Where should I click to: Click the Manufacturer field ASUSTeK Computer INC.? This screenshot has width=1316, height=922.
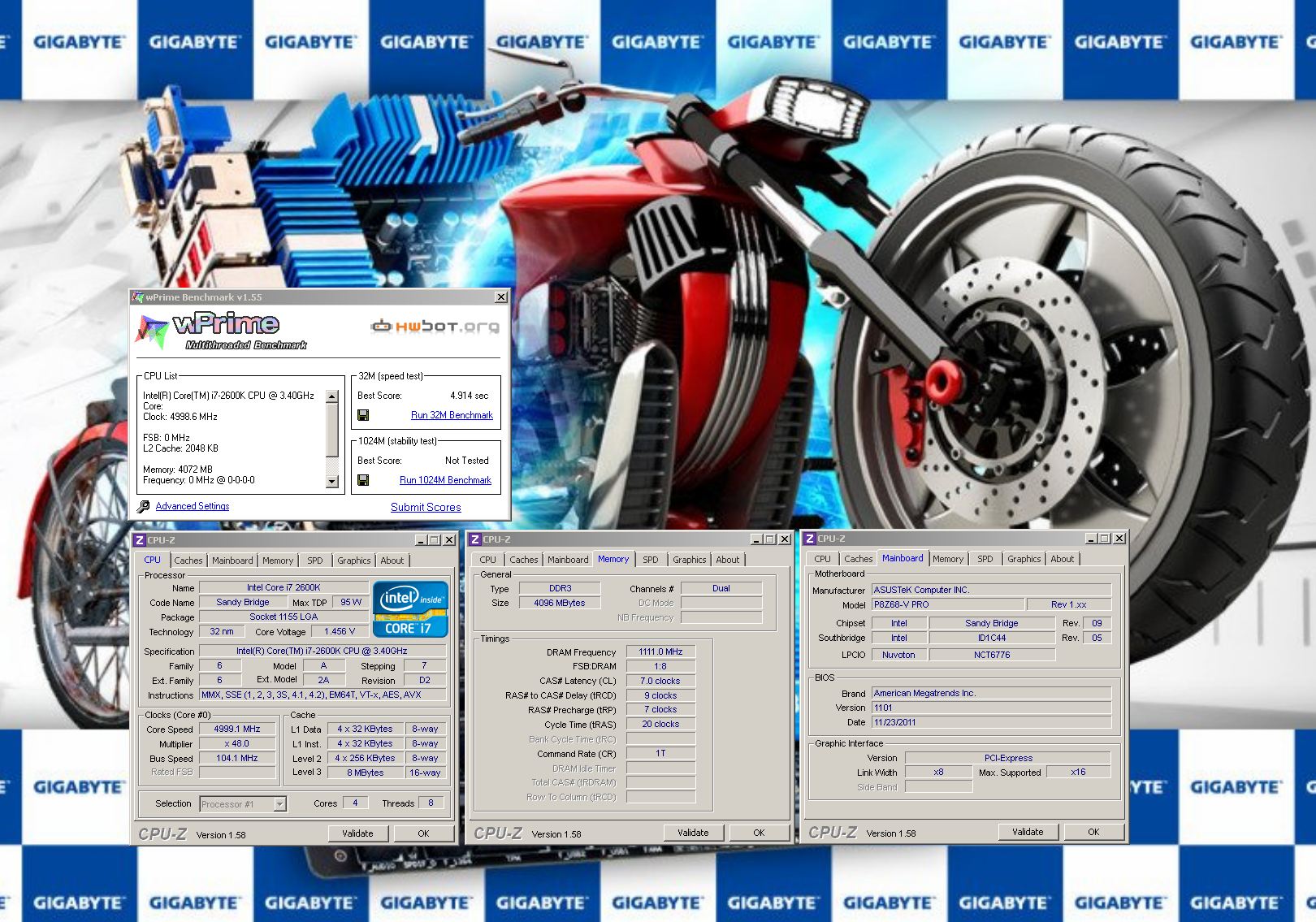point(991,590)
